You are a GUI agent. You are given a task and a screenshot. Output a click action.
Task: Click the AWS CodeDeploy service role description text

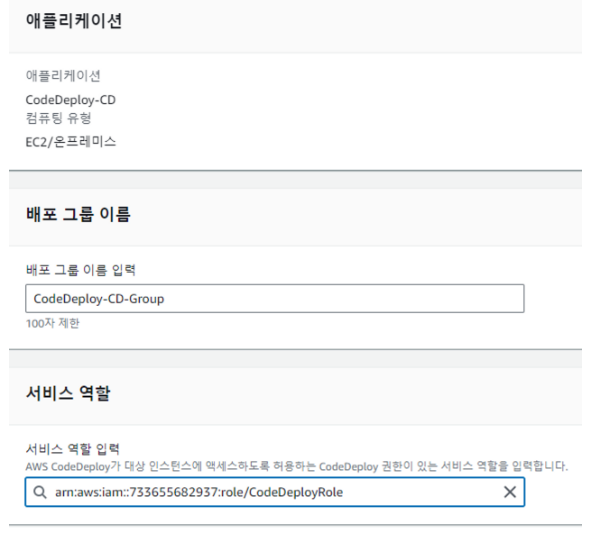[x=297, y=466]
